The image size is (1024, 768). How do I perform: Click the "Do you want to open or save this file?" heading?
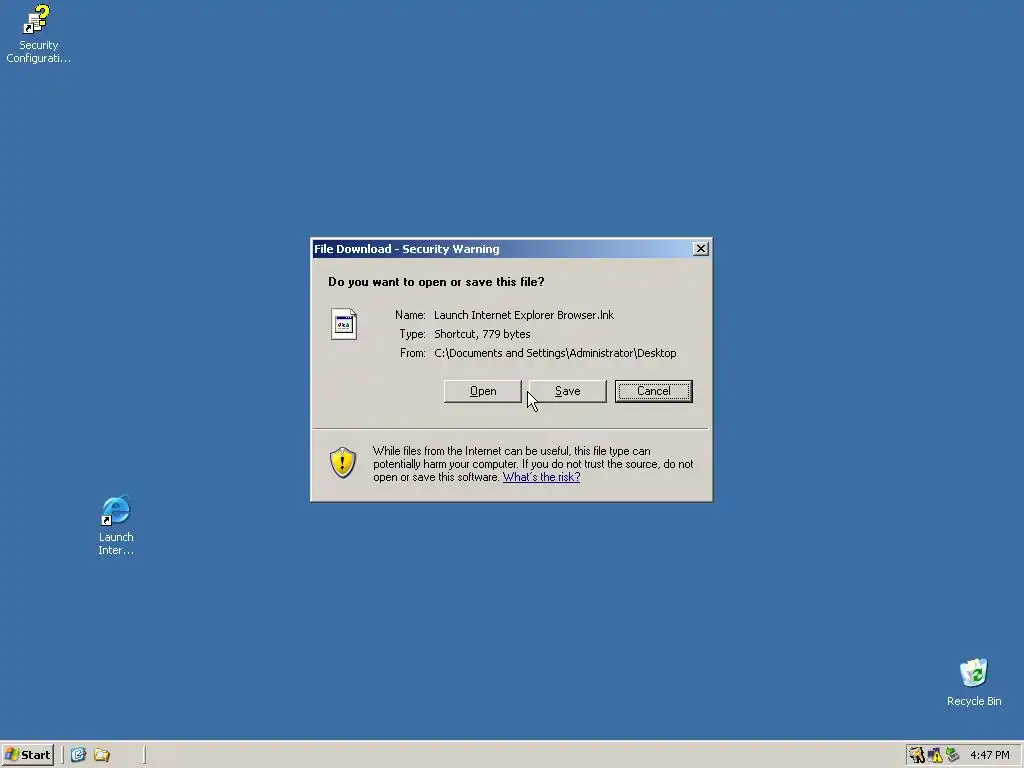[436, 282]
